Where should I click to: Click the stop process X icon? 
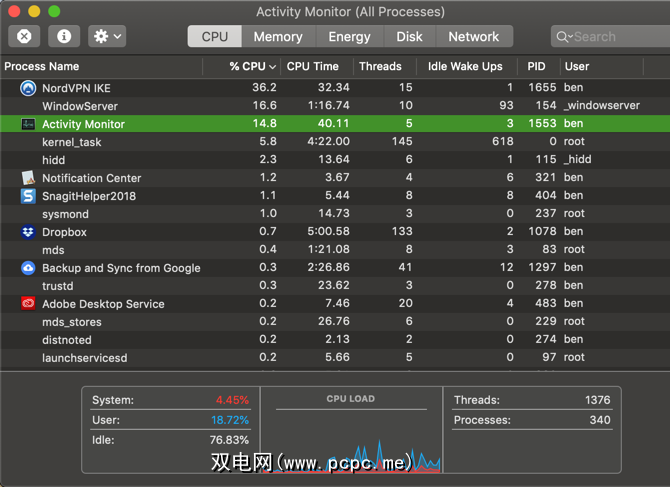pos(25,36)
